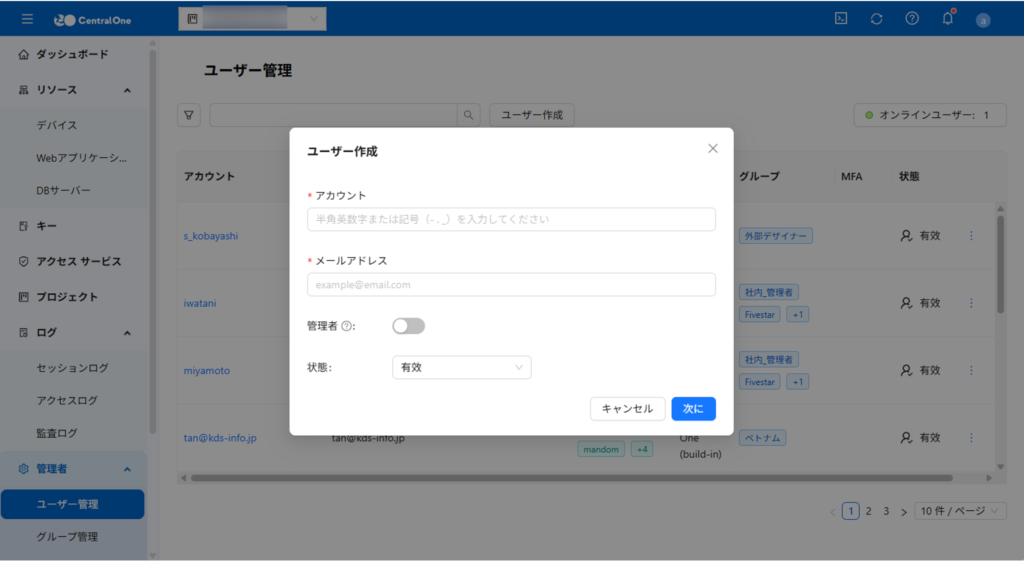Click the 次に button
The height and width of the screenshot is (562, 1024).
click(x=693, y=409)
